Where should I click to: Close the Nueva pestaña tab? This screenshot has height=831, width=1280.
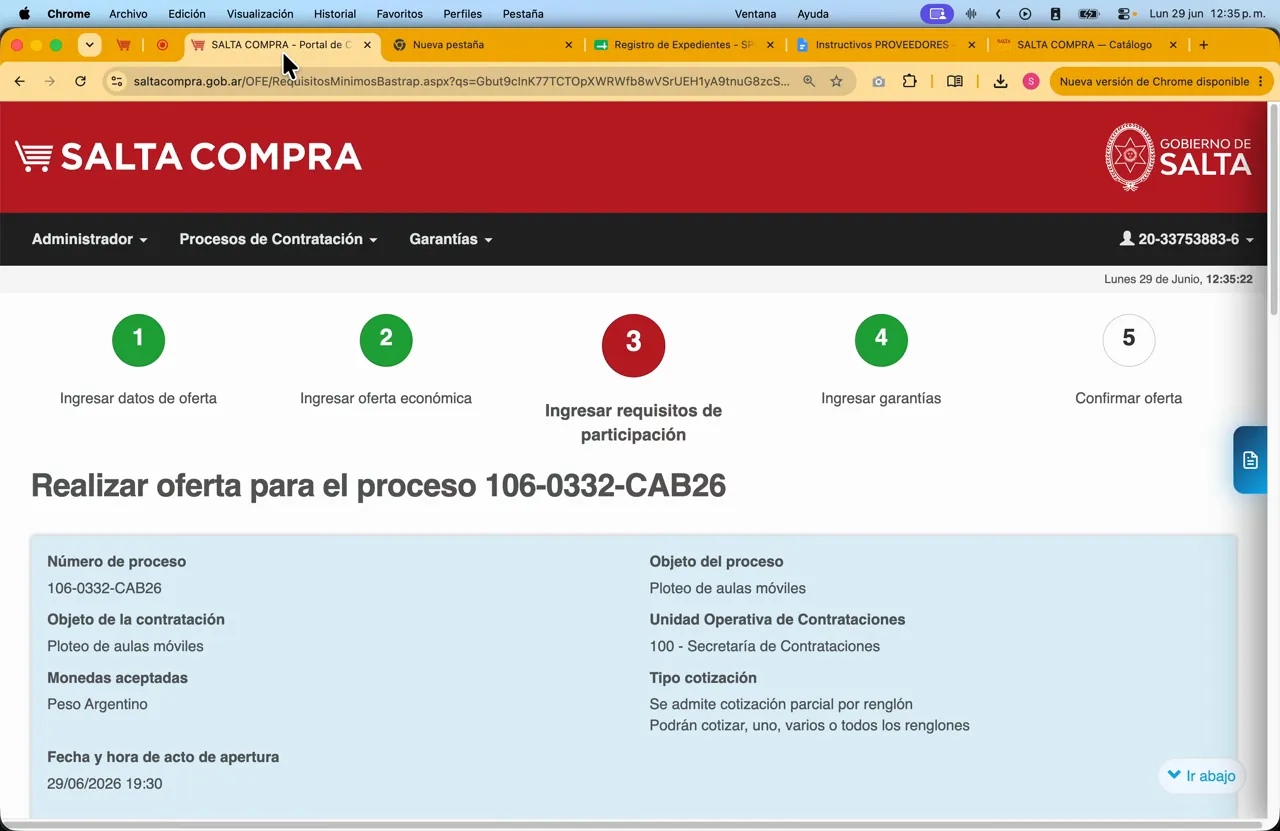pos(569,45)
